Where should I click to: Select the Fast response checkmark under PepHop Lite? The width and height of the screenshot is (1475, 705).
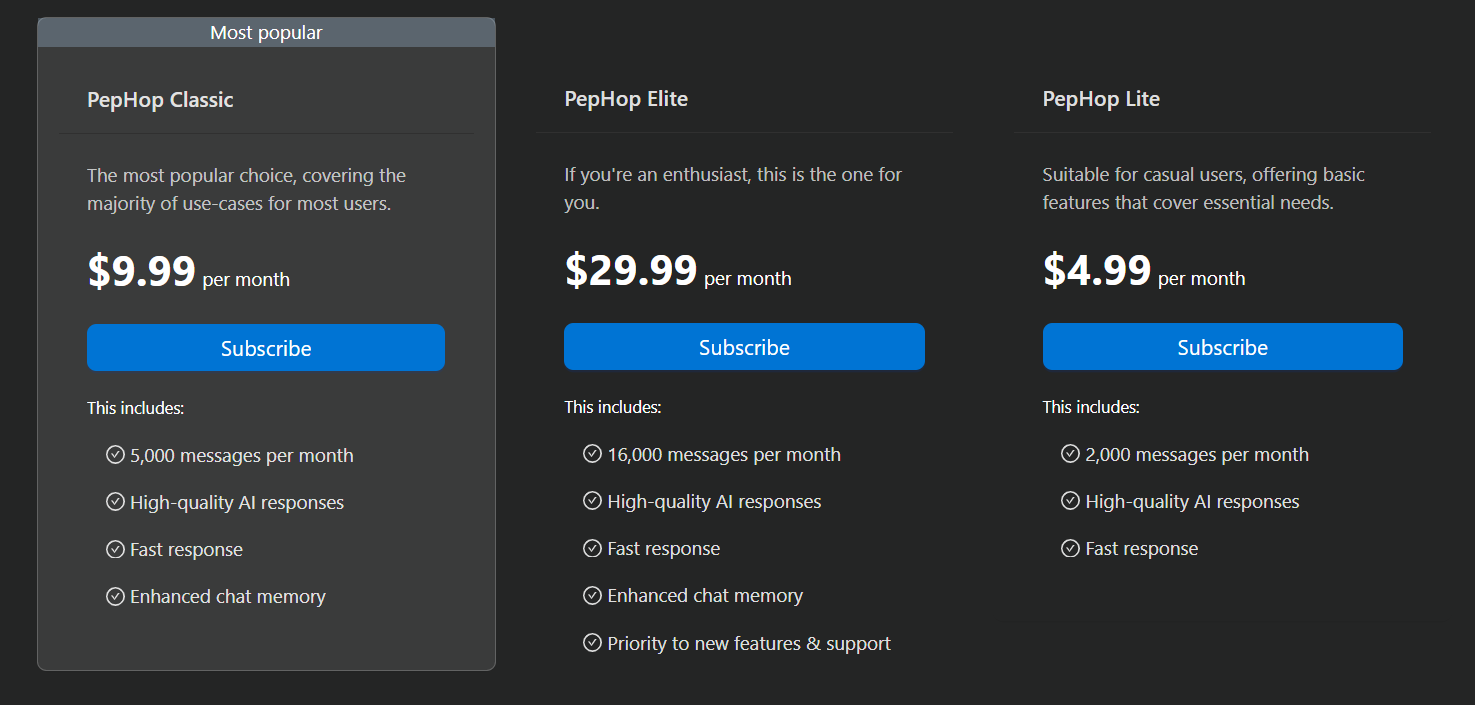(1070, 548)
